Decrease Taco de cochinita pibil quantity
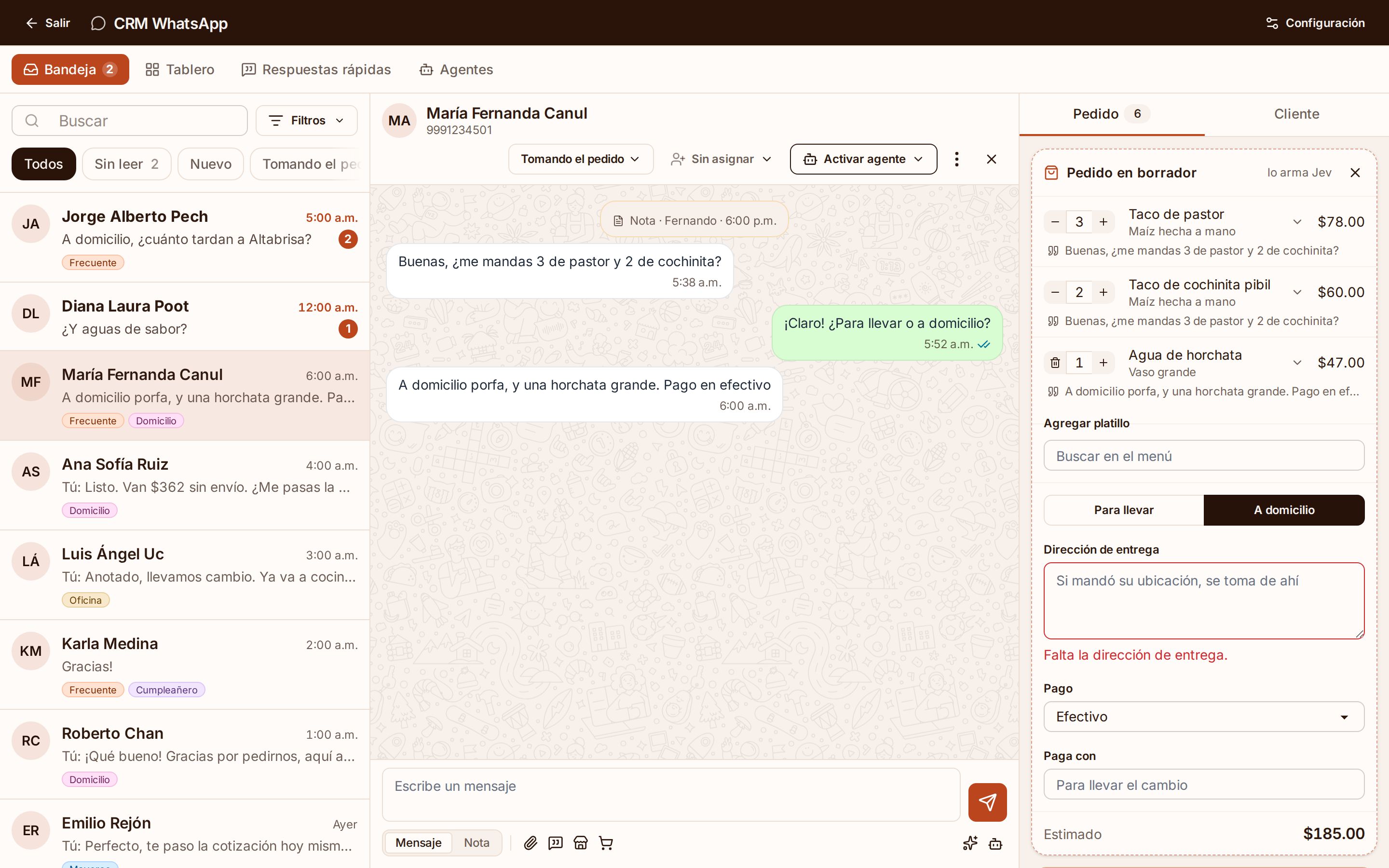The width and height of the screenshot is (1389, 868). click(x=1055, y=293)
